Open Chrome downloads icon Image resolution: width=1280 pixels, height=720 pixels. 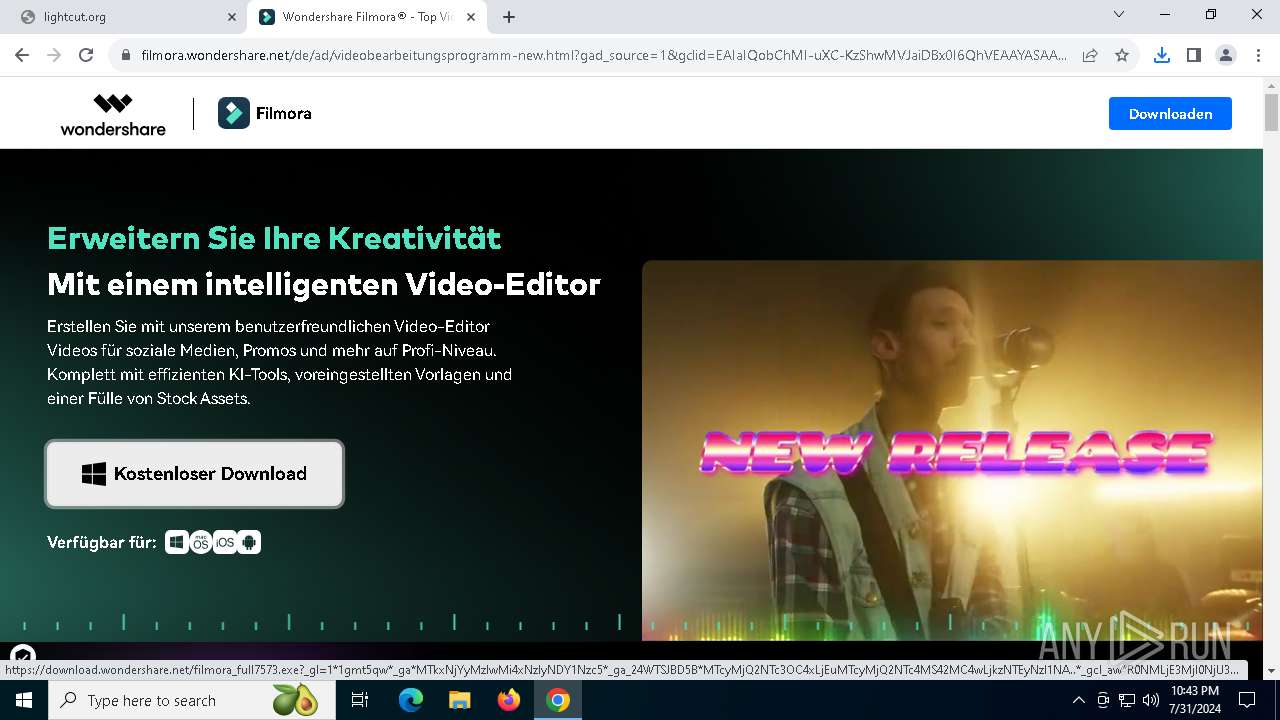(1161, 56)
